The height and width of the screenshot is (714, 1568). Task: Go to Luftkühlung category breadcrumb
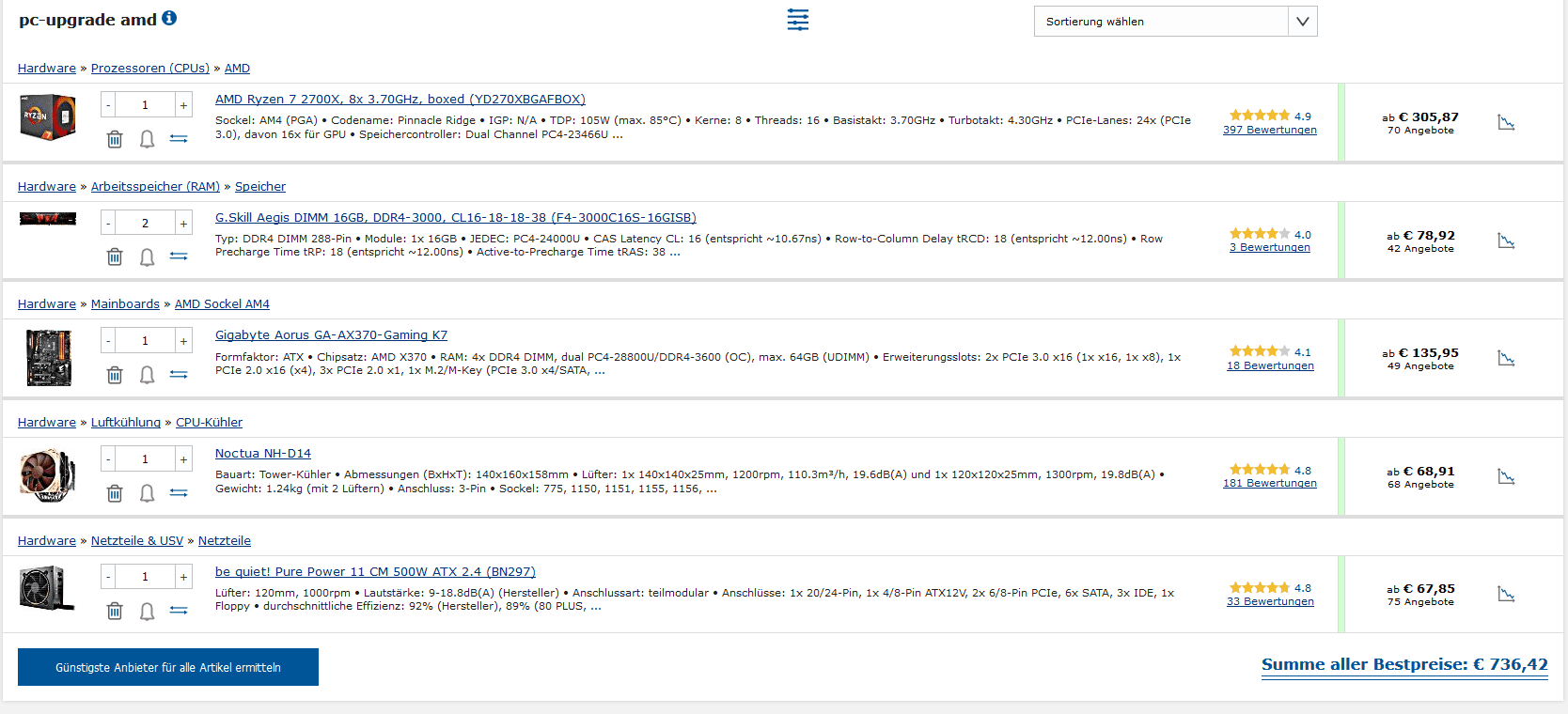(x=126, y=423)
